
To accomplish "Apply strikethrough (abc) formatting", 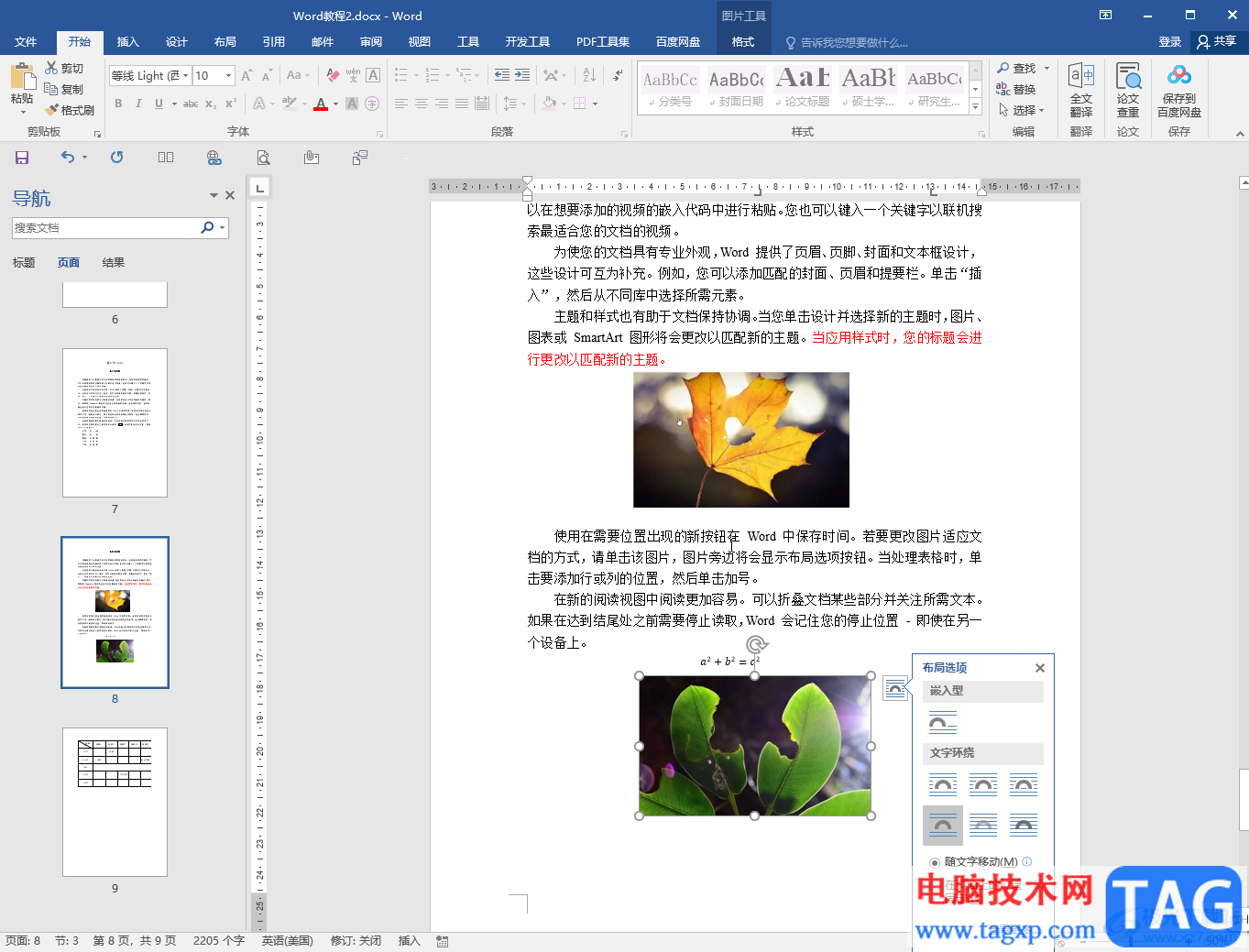I will click(x=191, y=104).
